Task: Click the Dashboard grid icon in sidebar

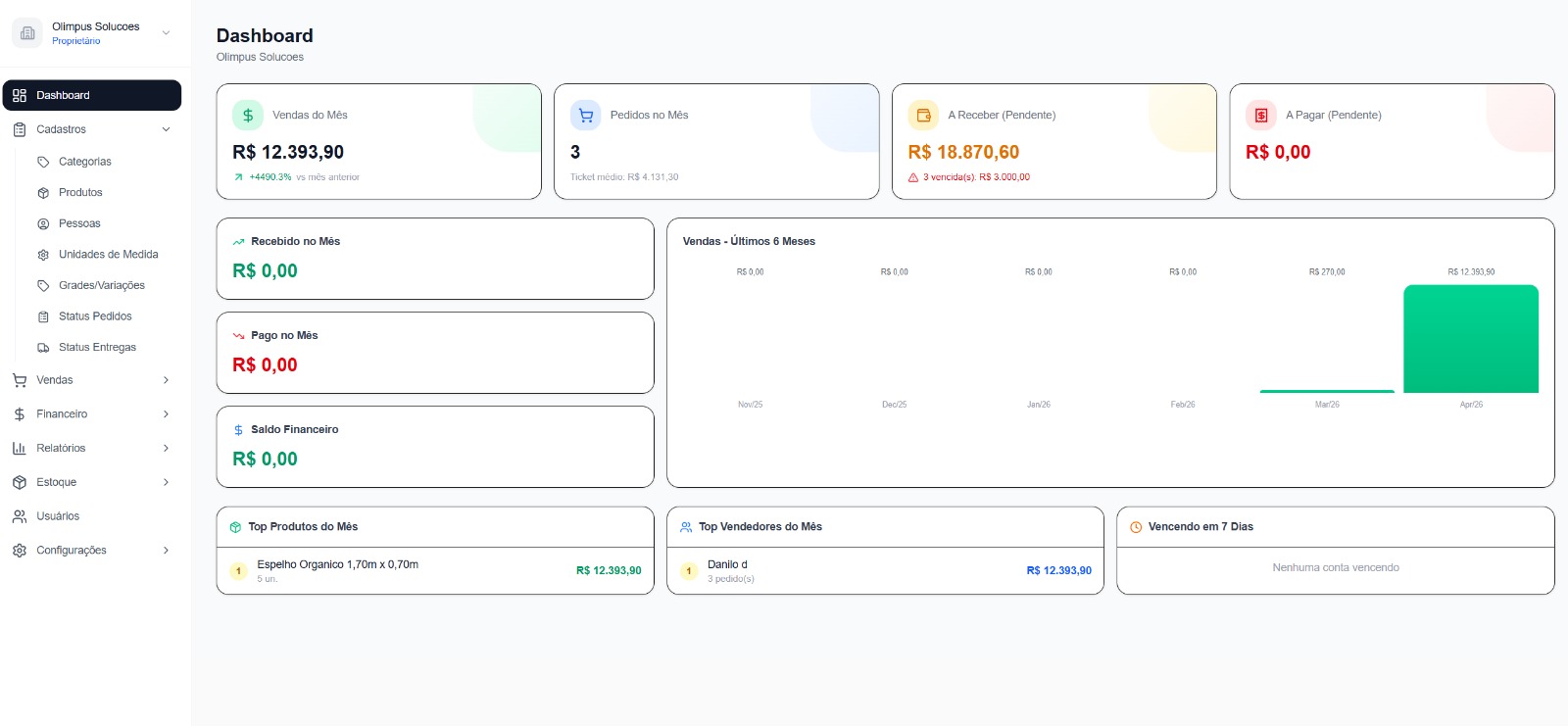Action: tap(20, 95)
